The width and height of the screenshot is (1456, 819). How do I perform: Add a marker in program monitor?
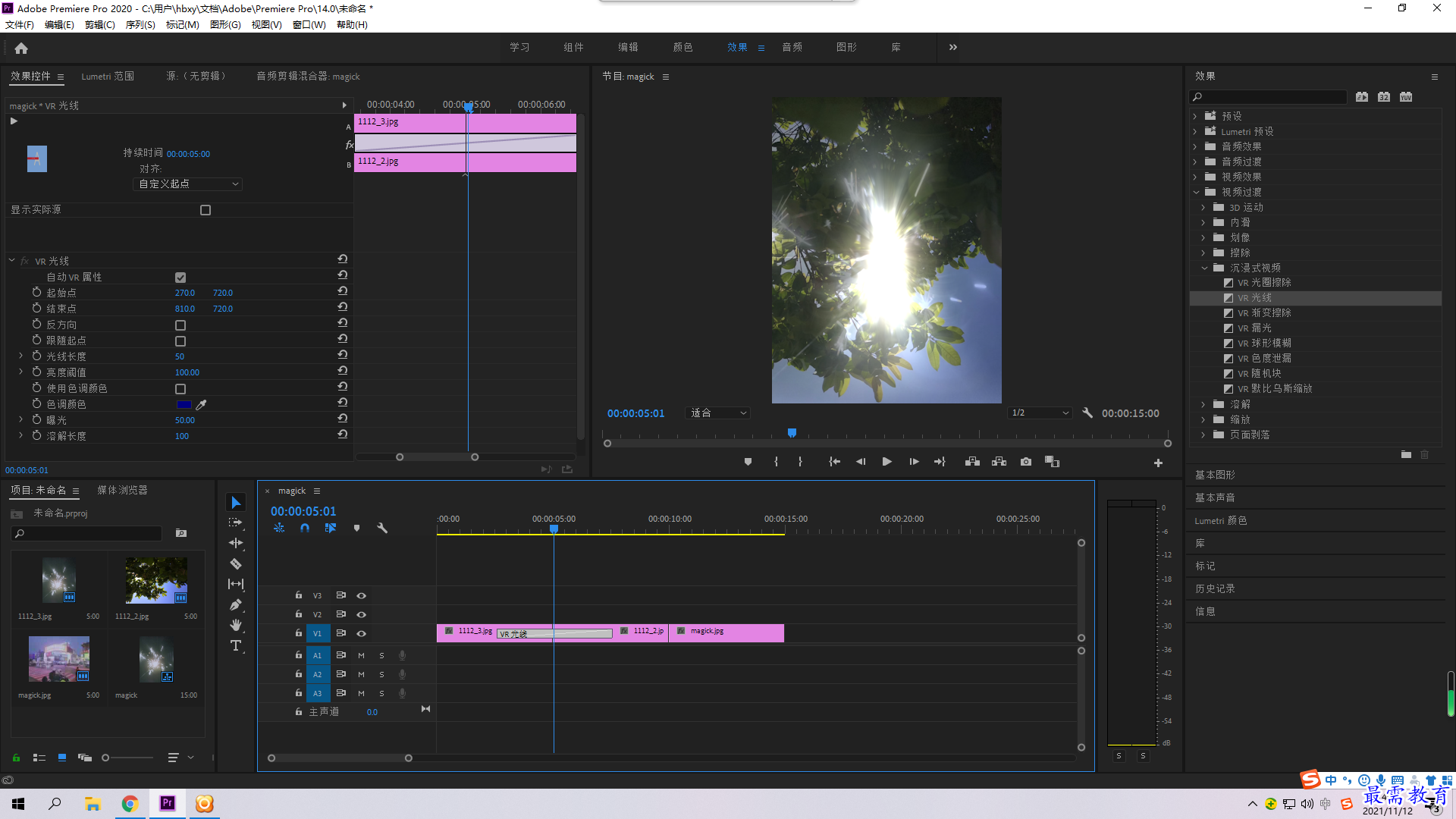point(748,462)
